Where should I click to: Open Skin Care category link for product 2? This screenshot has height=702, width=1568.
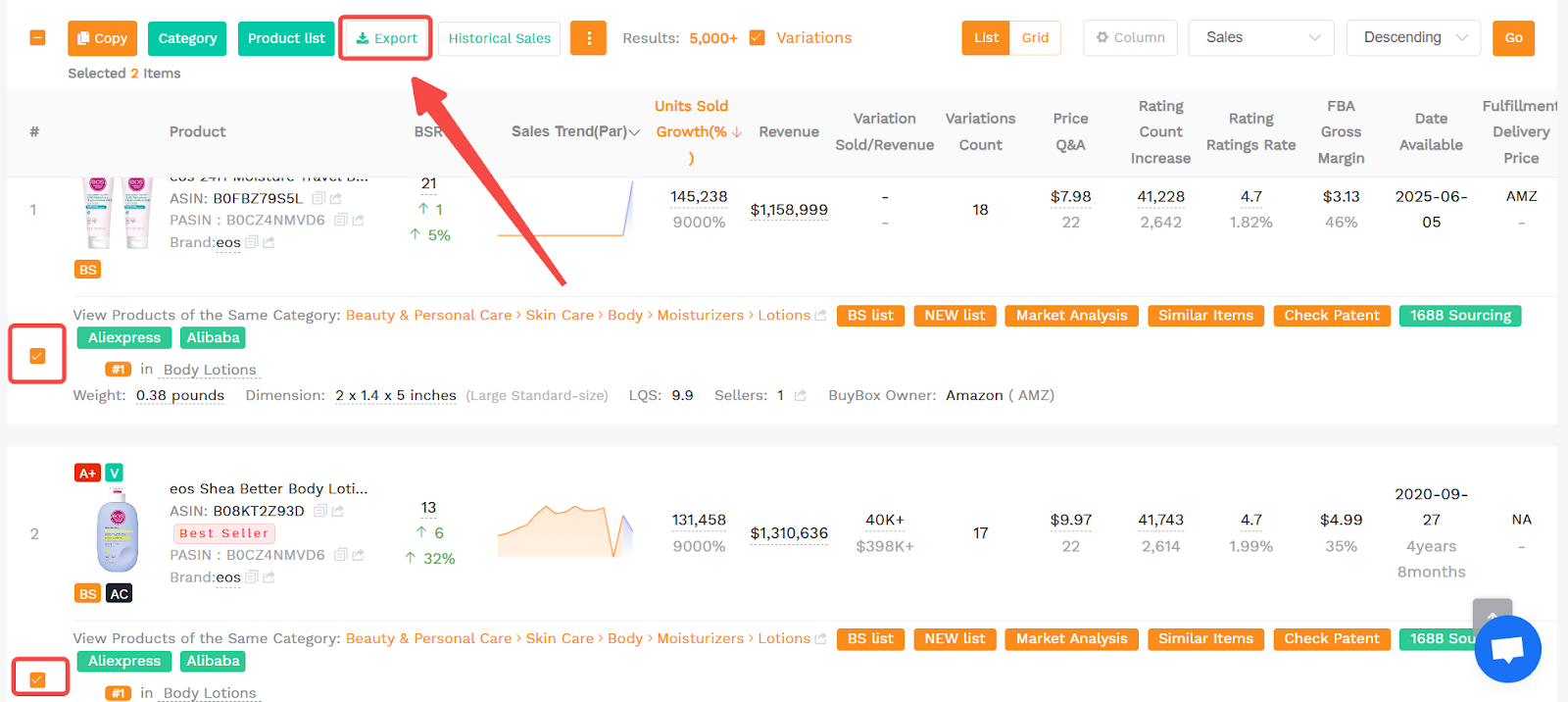[x=560, y=638]
